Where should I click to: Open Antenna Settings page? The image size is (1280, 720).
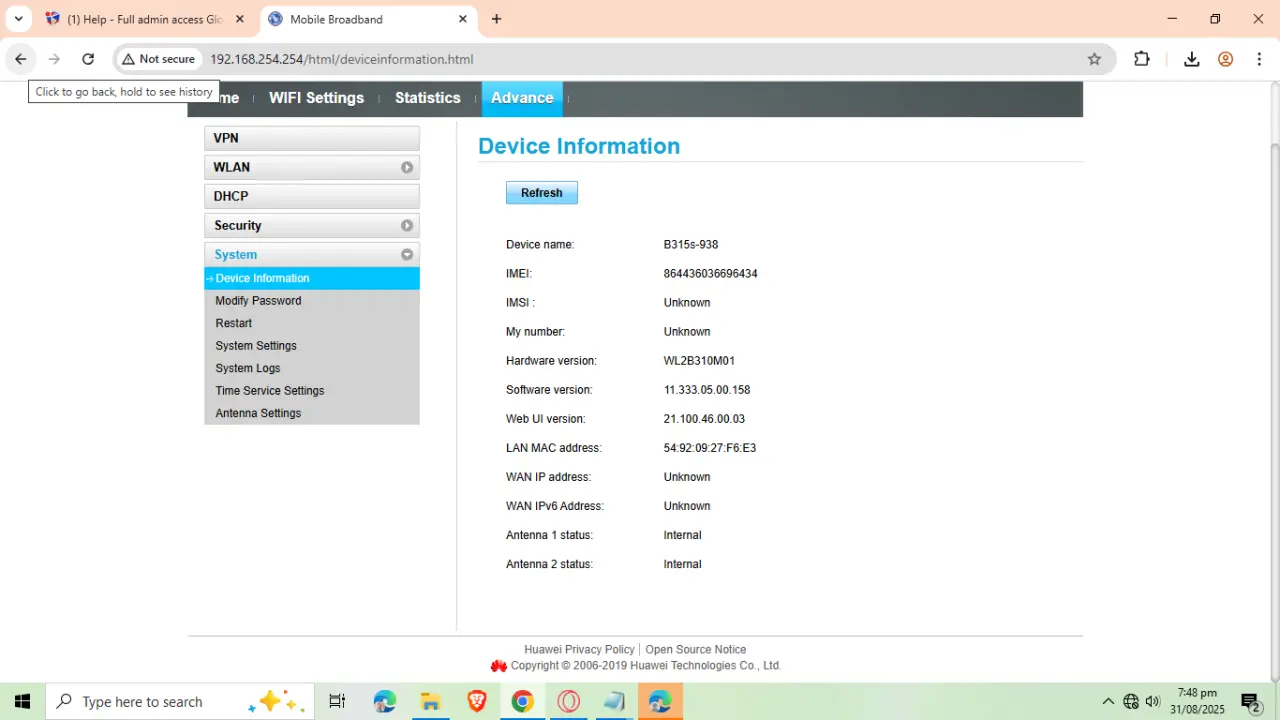tap(258, 413)
